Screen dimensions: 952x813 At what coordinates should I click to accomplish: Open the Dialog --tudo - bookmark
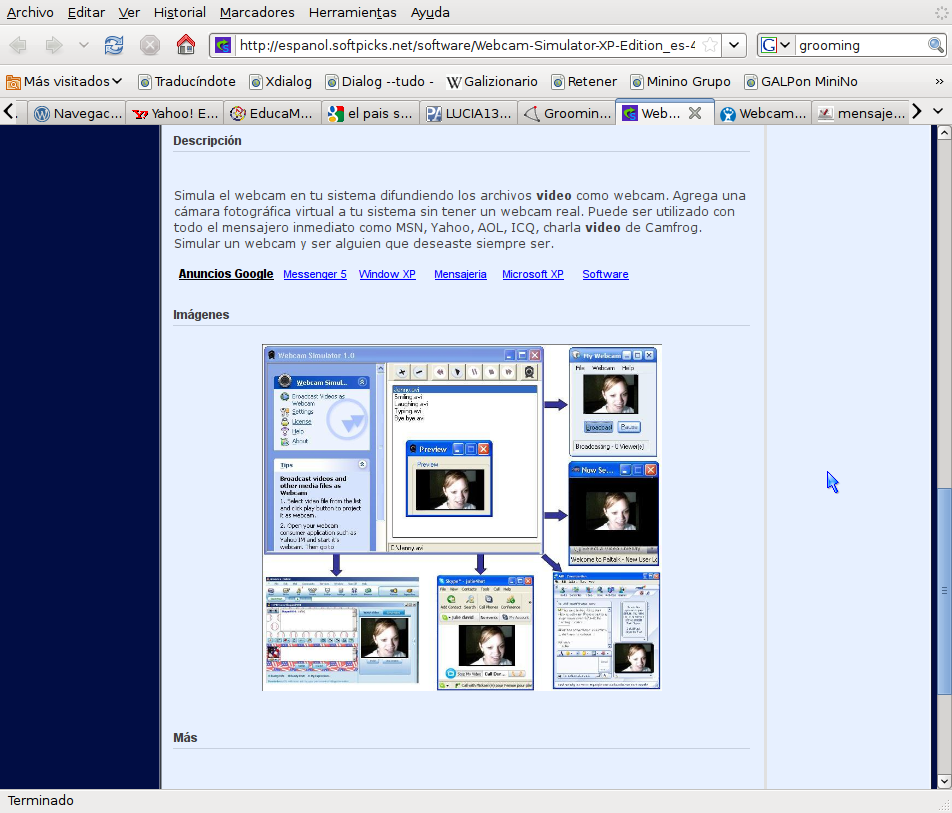[x=380, y=81]
